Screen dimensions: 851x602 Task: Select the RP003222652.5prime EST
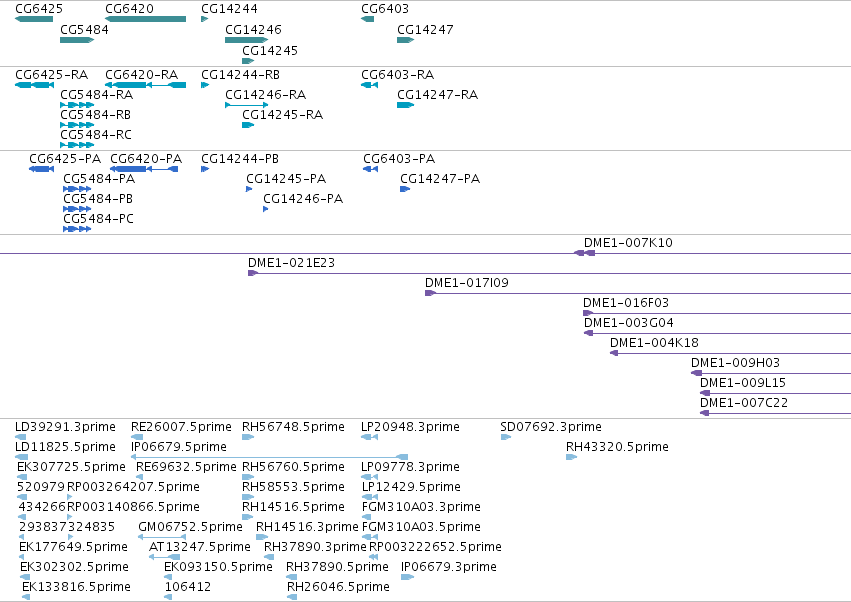click(x=373, y=557)
